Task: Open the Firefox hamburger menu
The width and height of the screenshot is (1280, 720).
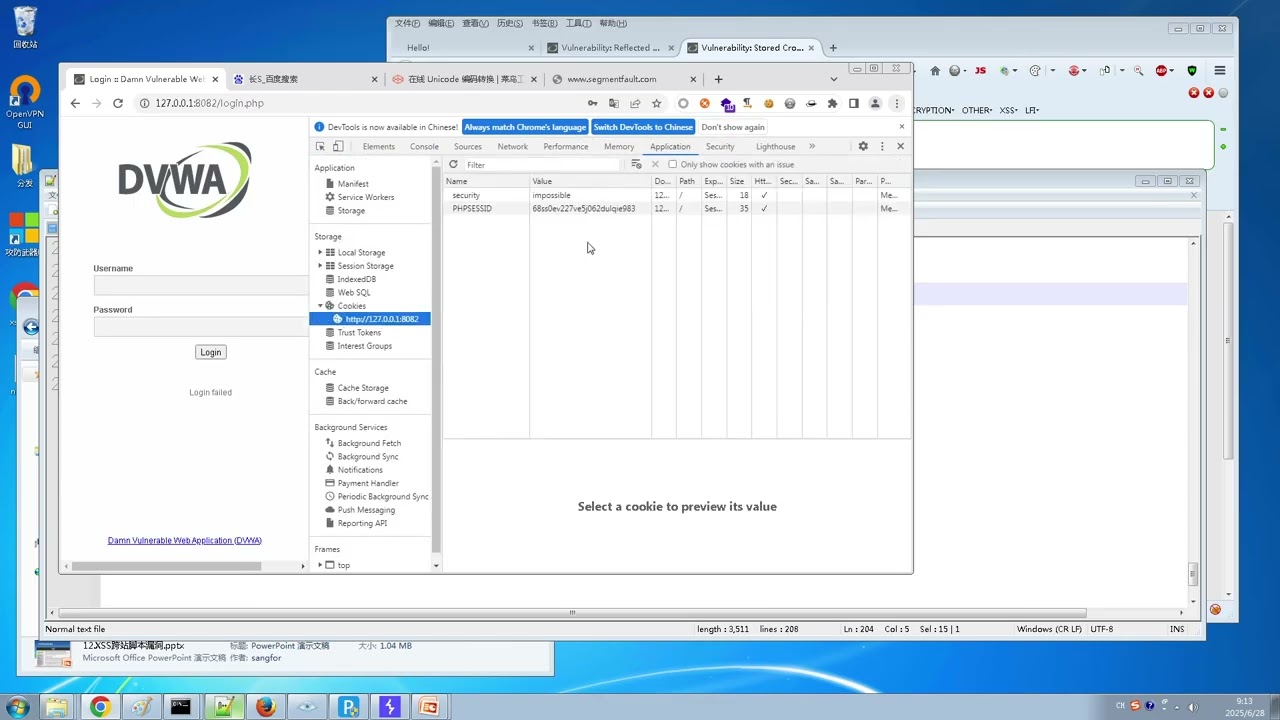Action: point(1219,71)
